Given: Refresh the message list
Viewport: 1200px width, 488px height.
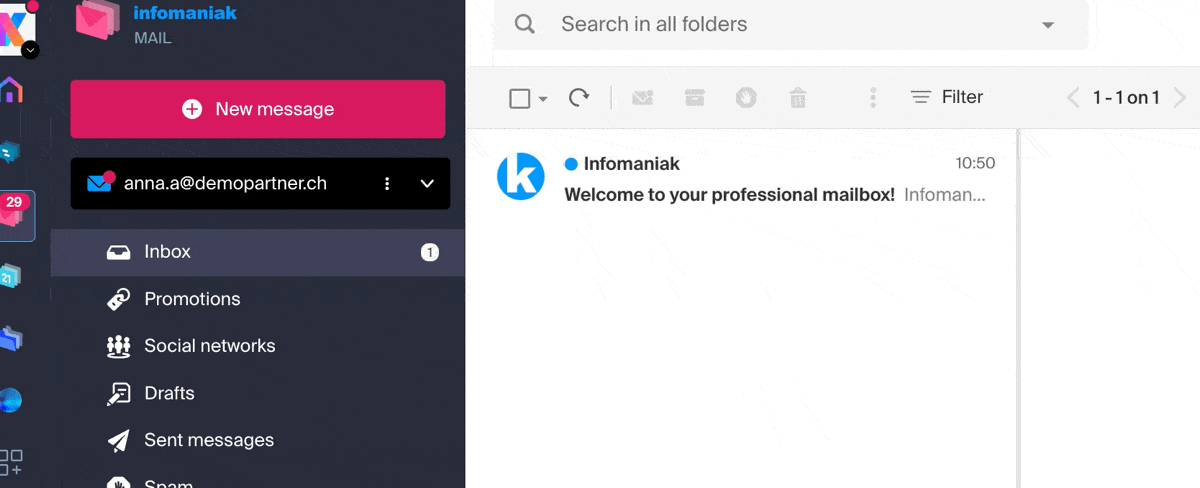Looking at the screenshot, I should (579, 97).
